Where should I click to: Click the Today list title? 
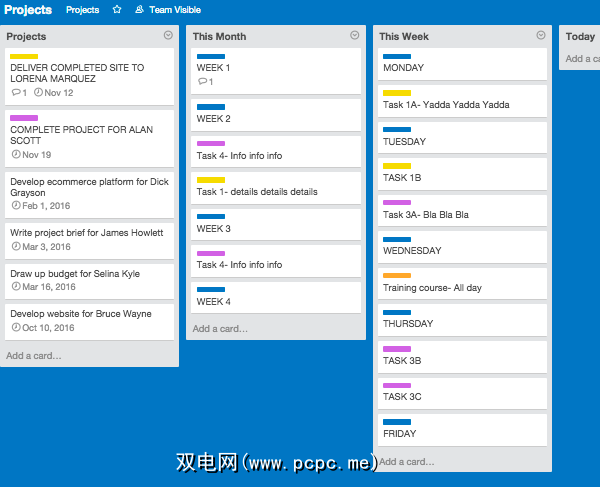(580, 36)
